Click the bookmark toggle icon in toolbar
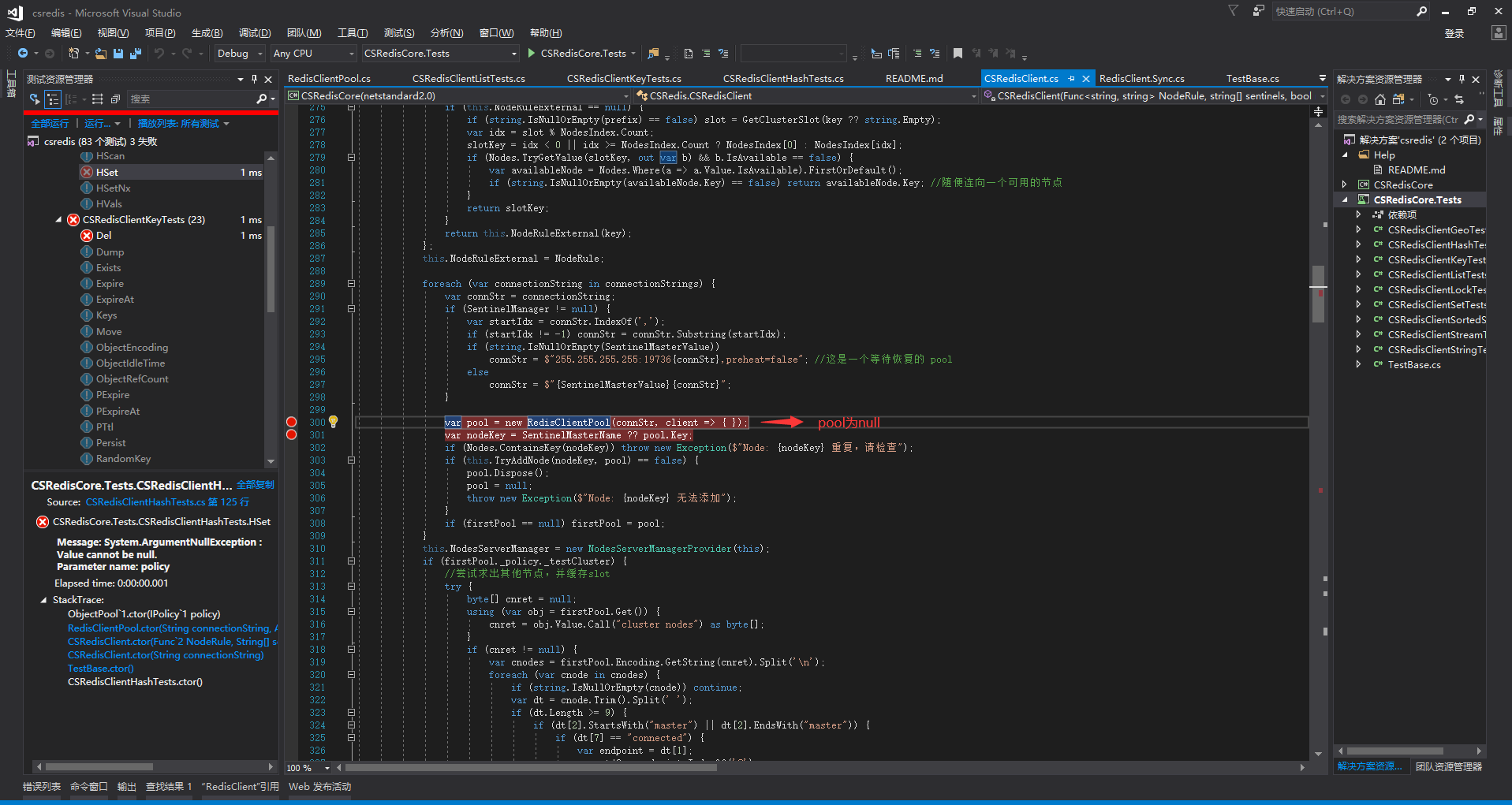 (958, 54)
